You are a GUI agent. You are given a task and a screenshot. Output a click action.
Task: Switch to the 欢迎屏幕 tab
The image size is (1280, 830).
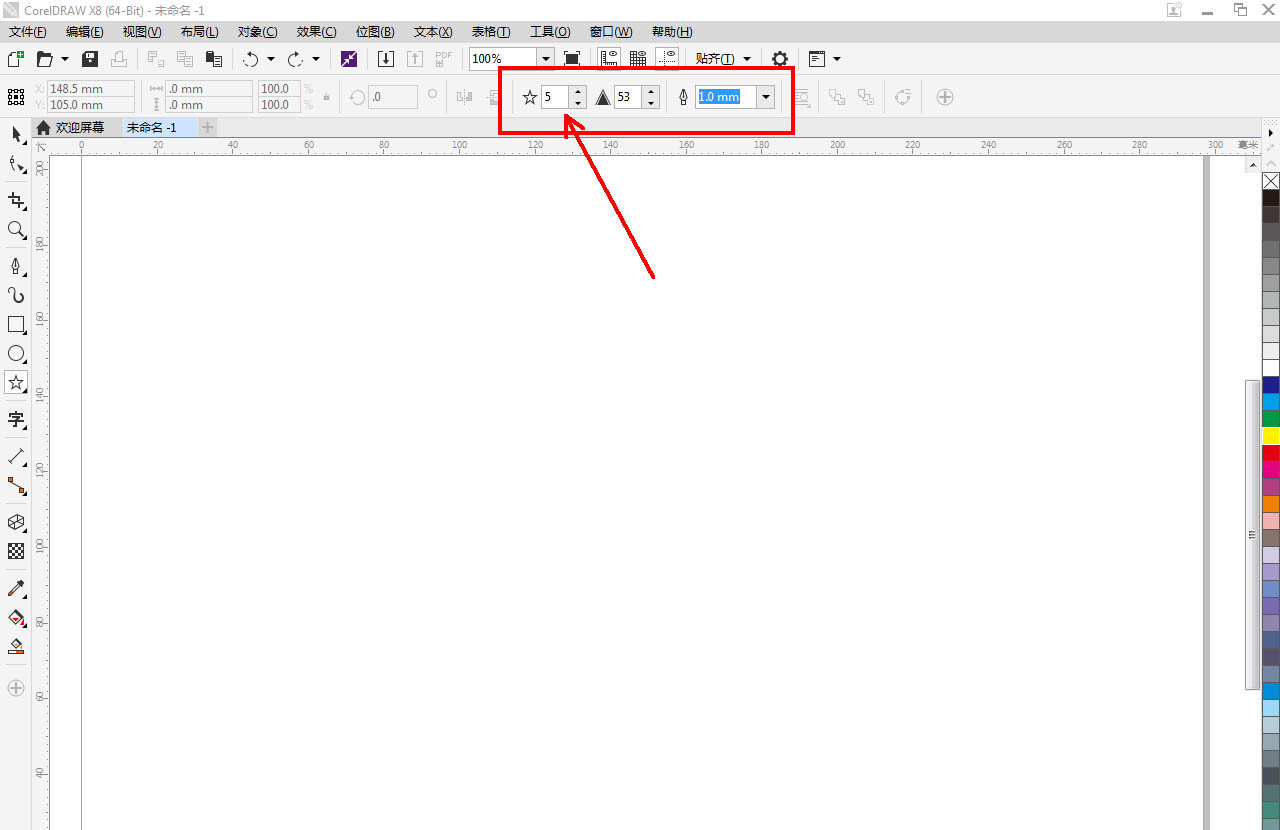(79, 127)
